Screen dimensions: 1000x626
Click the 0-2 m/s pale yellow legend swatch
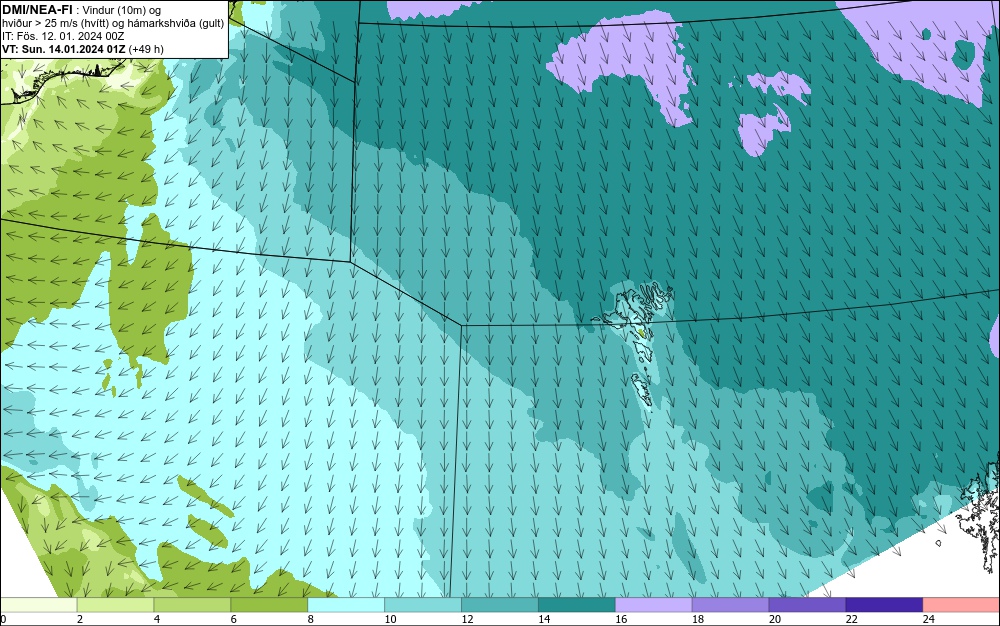(x=38, y=605)
